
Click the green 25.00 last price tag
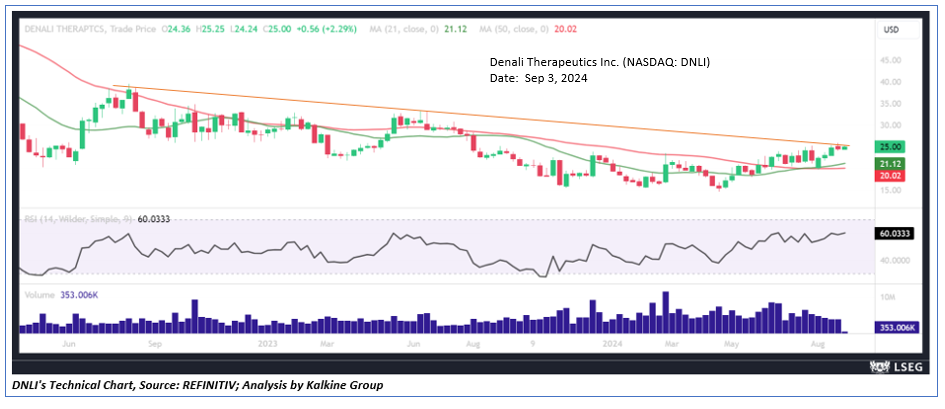click(890, 147)
